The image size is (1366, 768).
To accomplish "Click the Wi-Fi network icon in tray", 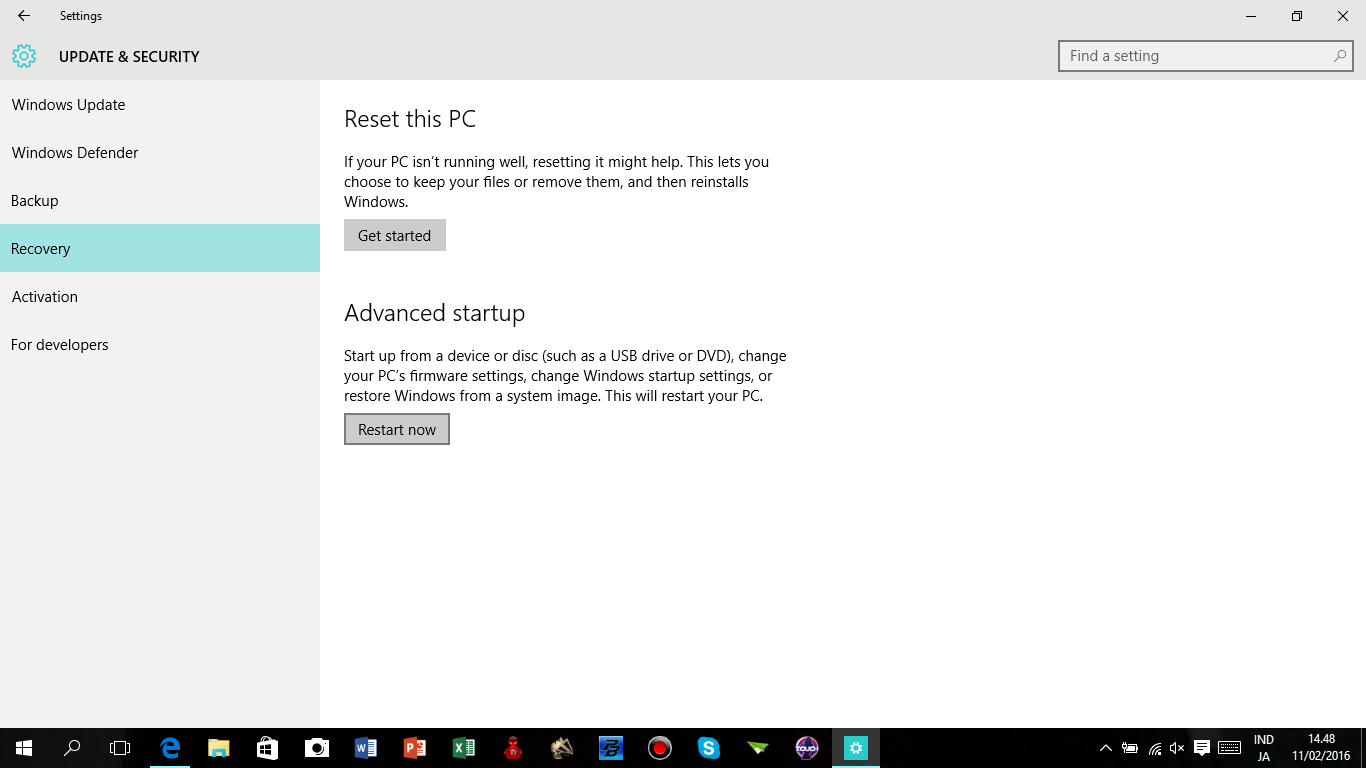I will pyautogui.click(x=1155, y=747).
